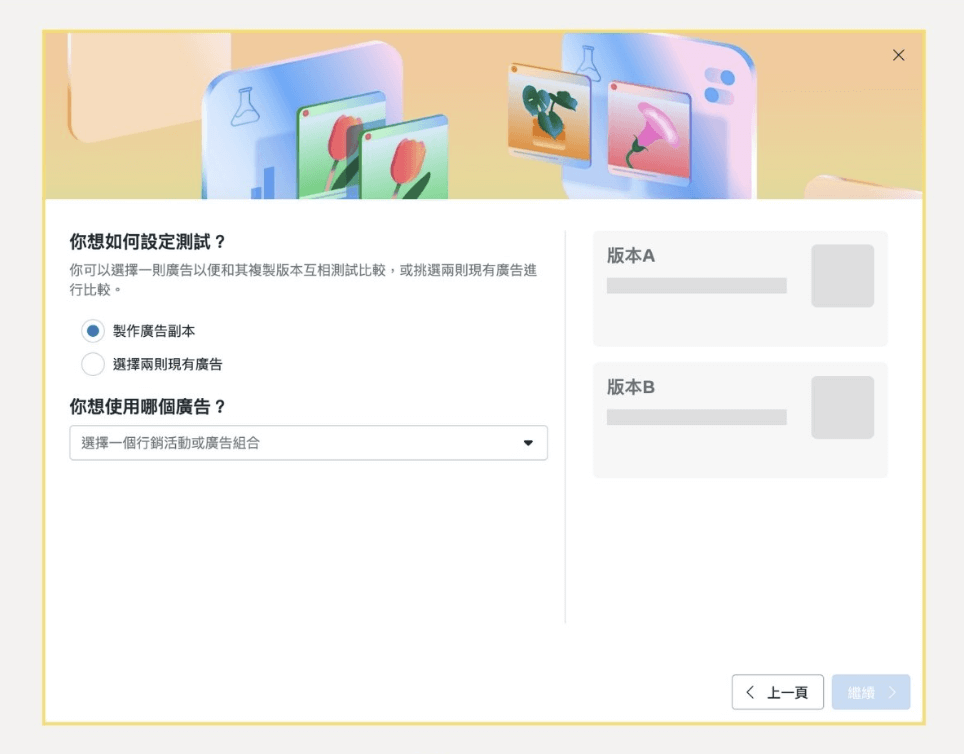Click the Version B thumbnail placeholder
The height and width of the screenshot is (754, 964).
(x=842, y=407)
